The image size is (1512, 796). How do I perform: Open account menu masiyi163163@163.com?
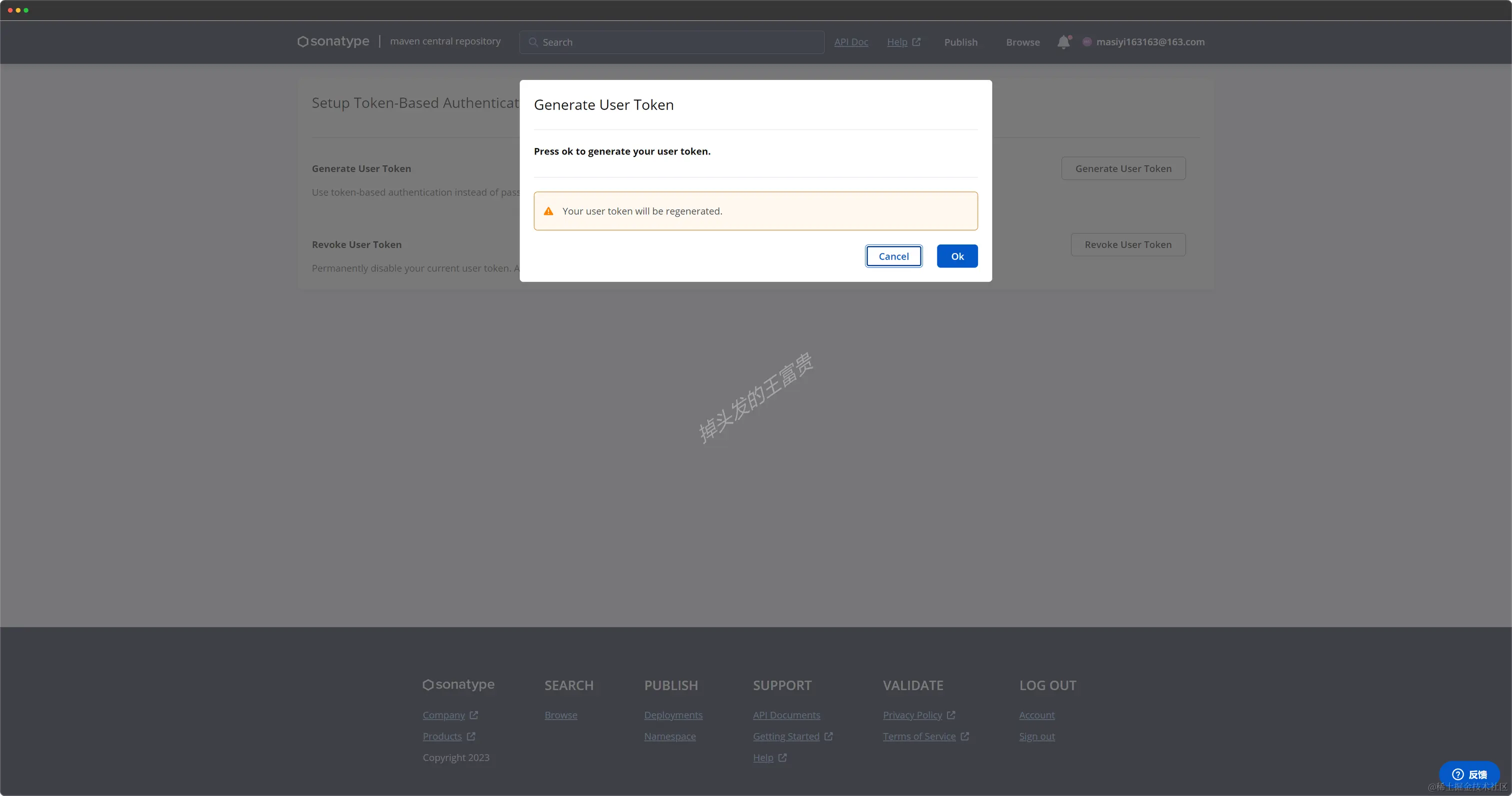coord(1150,41)
